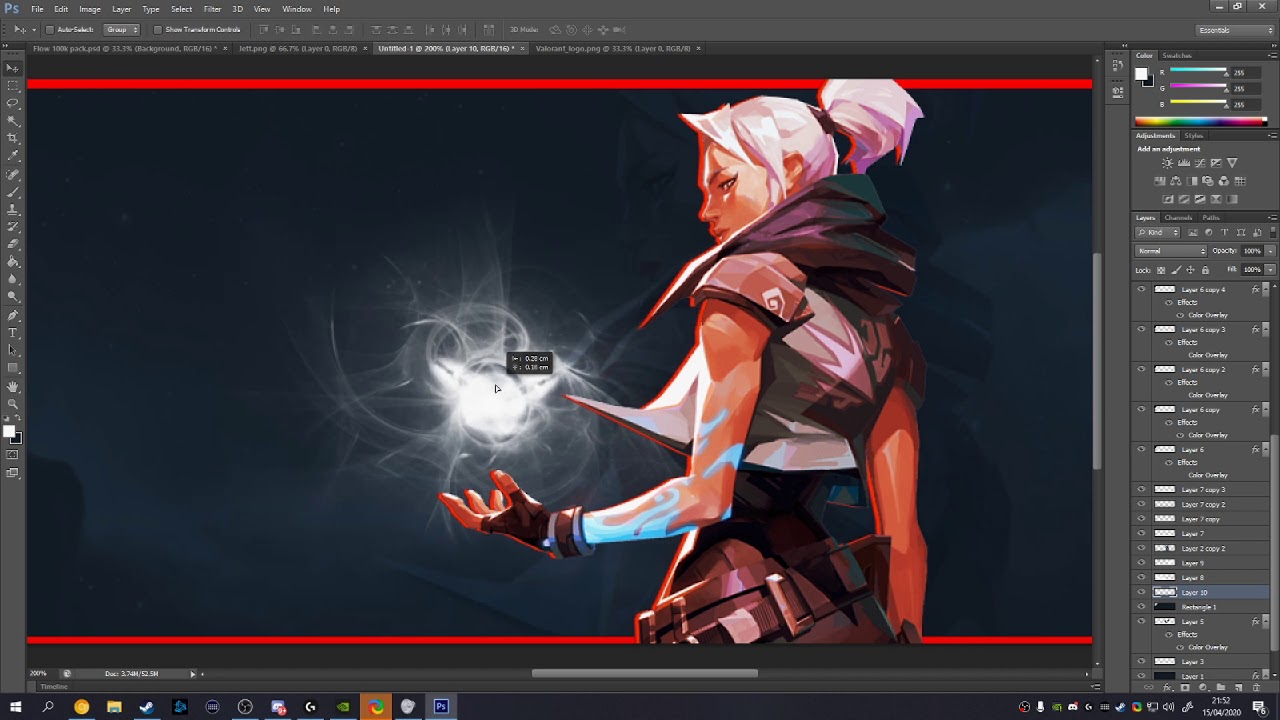Select the Crop tool
Viewport: 1280px width, 720px height.
click(13, 137)
